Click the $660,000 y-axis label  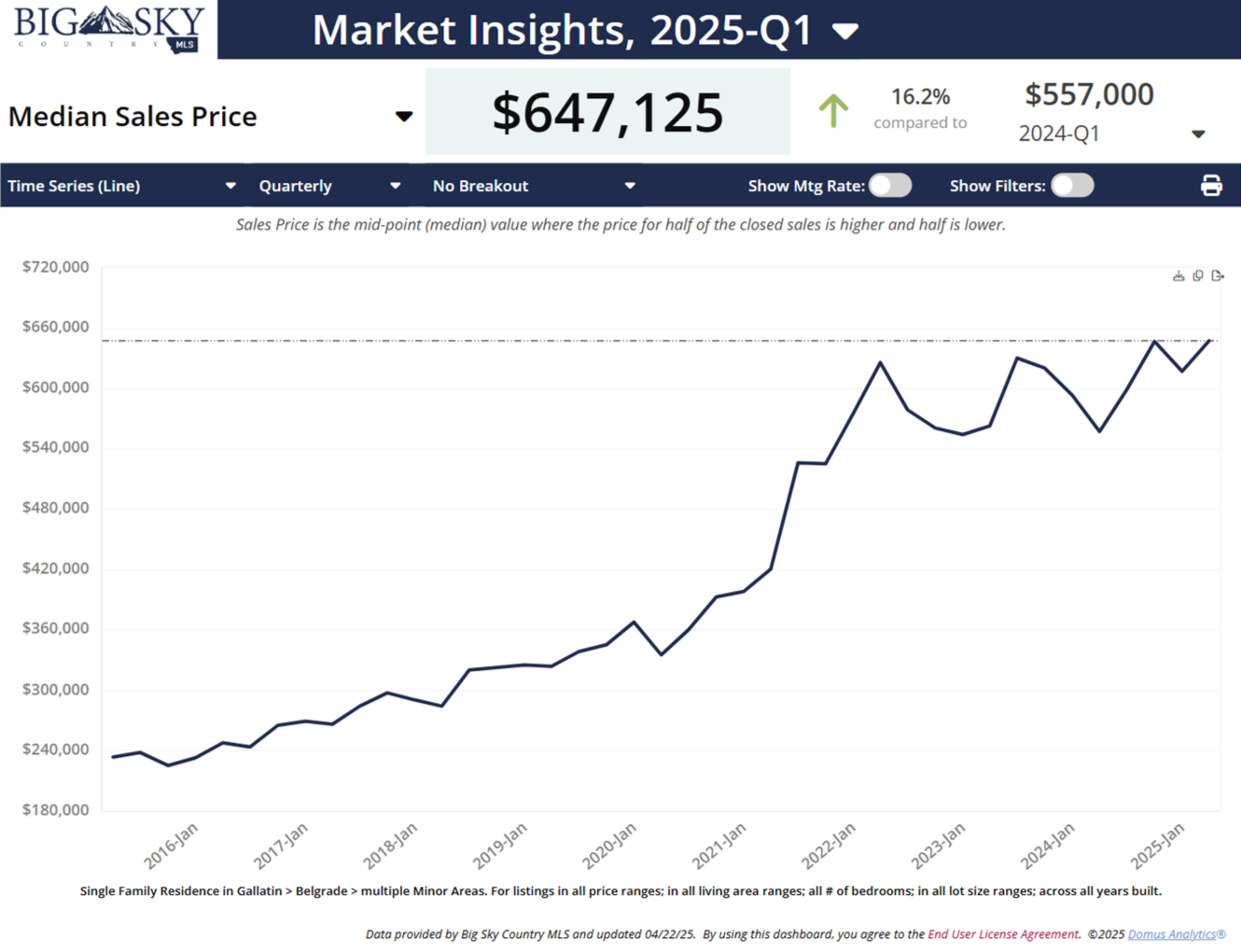56,327
